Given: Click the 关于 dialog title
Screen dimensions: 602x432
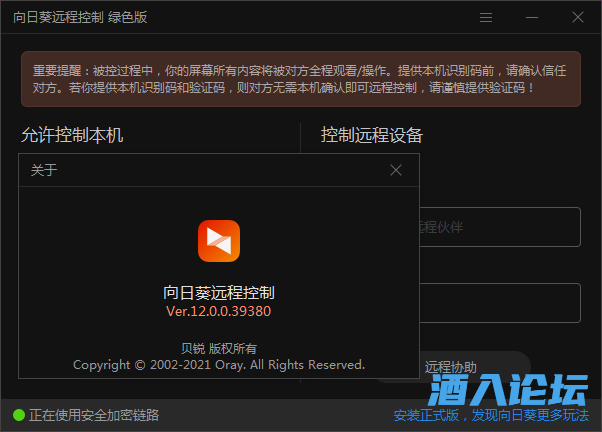Looking at the screenshot, I should coord(44,170).
